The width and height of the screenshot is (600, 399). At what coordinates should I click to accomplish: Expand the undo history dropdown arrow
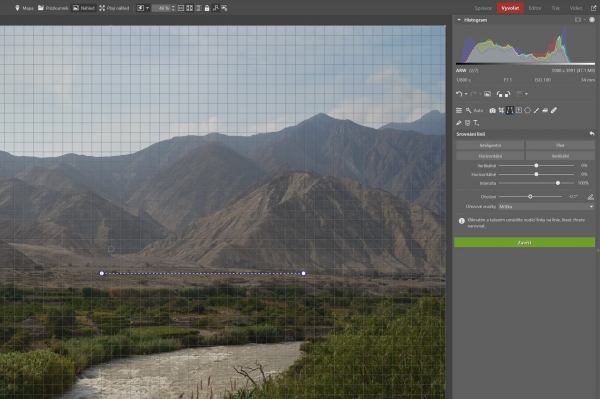click(x=466, y=94)
